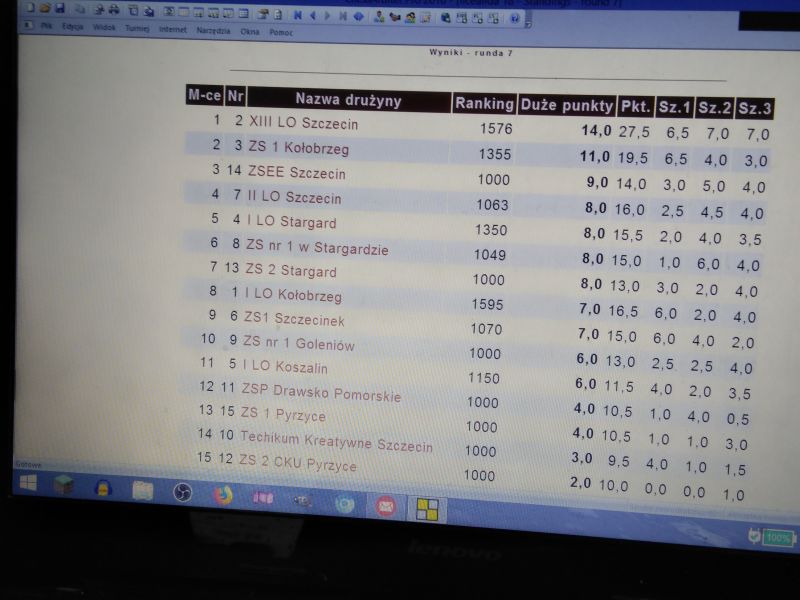
Task: Open the Okna menu
Action: tap(250, 32)
